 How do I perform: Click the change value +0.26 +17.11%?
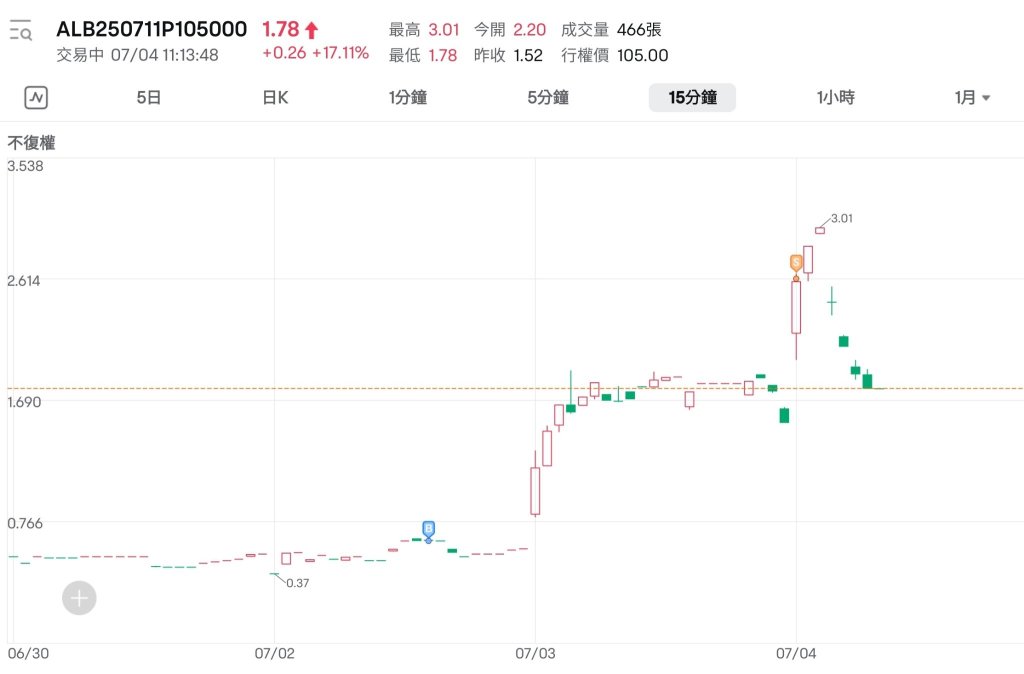[x=315, y=53]
